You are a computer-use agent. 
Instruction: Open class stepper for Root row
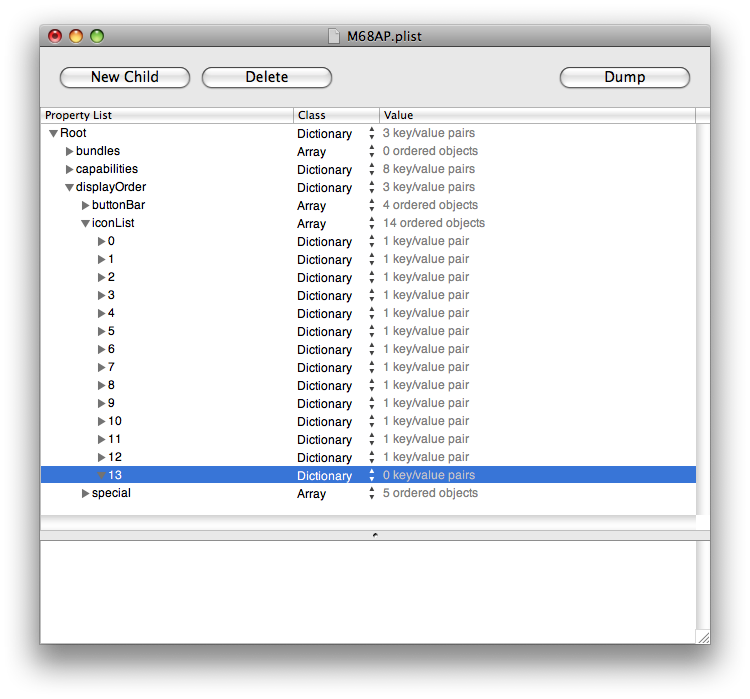point(372,133)
